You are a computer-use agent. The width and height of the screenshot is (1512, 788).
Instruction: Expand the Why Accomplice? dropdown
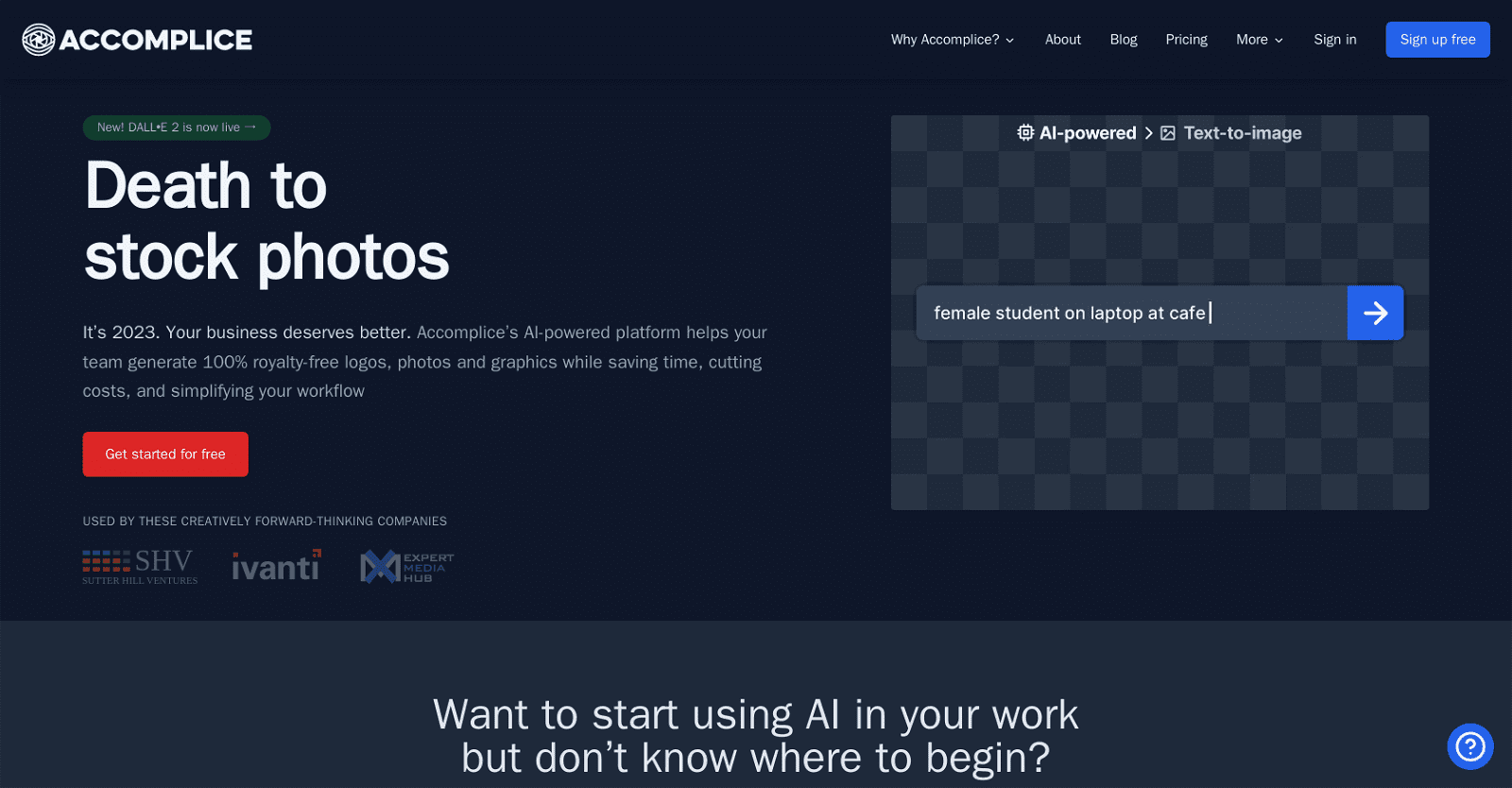point(952,40)
